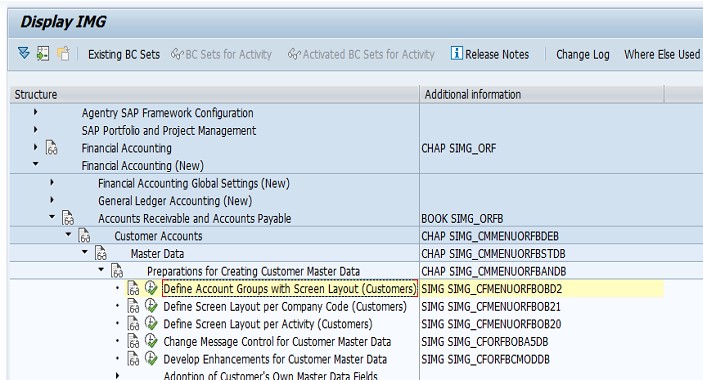Expand Agentry SAP Framework Configuration node
Image resolution: width=703 pixels, height=380 pixels.
pyautogui.click(x=35, y=112)
